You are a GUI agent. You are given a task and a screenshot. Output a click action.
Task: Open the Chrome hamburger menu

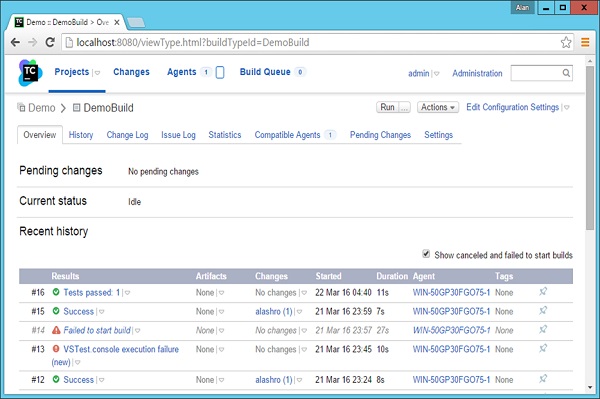tap(585, 42)
